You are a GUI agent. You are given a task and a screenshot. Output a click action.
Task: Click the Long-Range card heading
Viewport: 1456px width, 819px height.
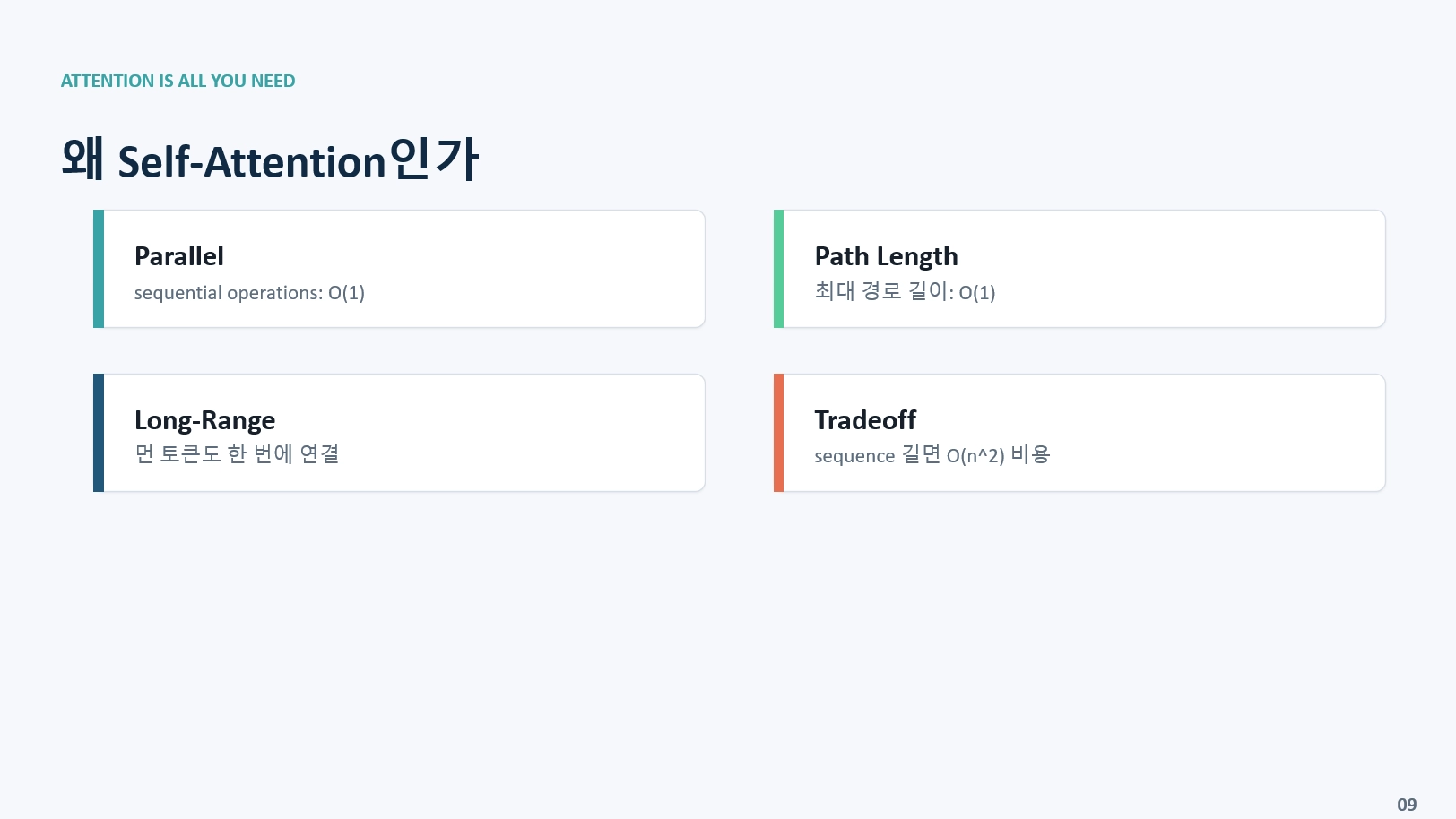click(x=204, y=421)
